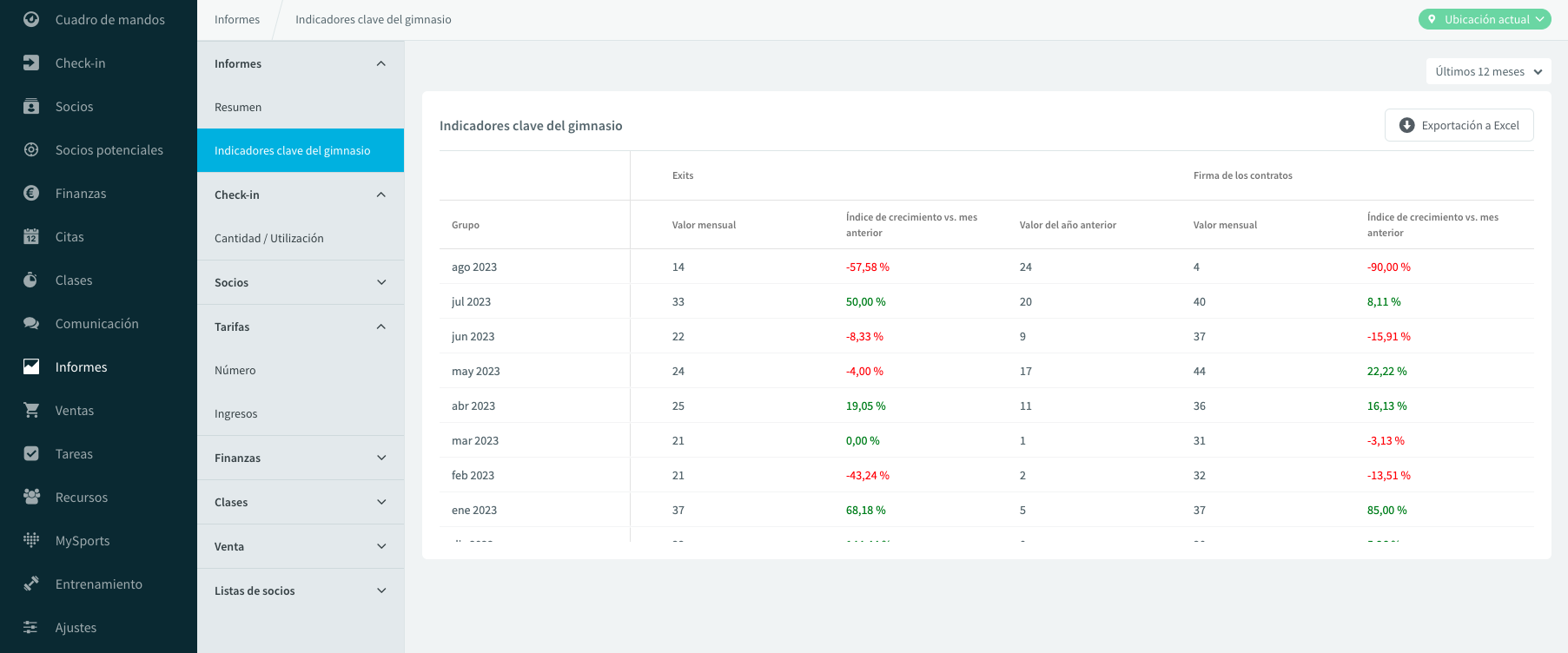Select Indicadores clave del gimnasio menu item
The image size is (1568, 653).
(x=301, y=150)
